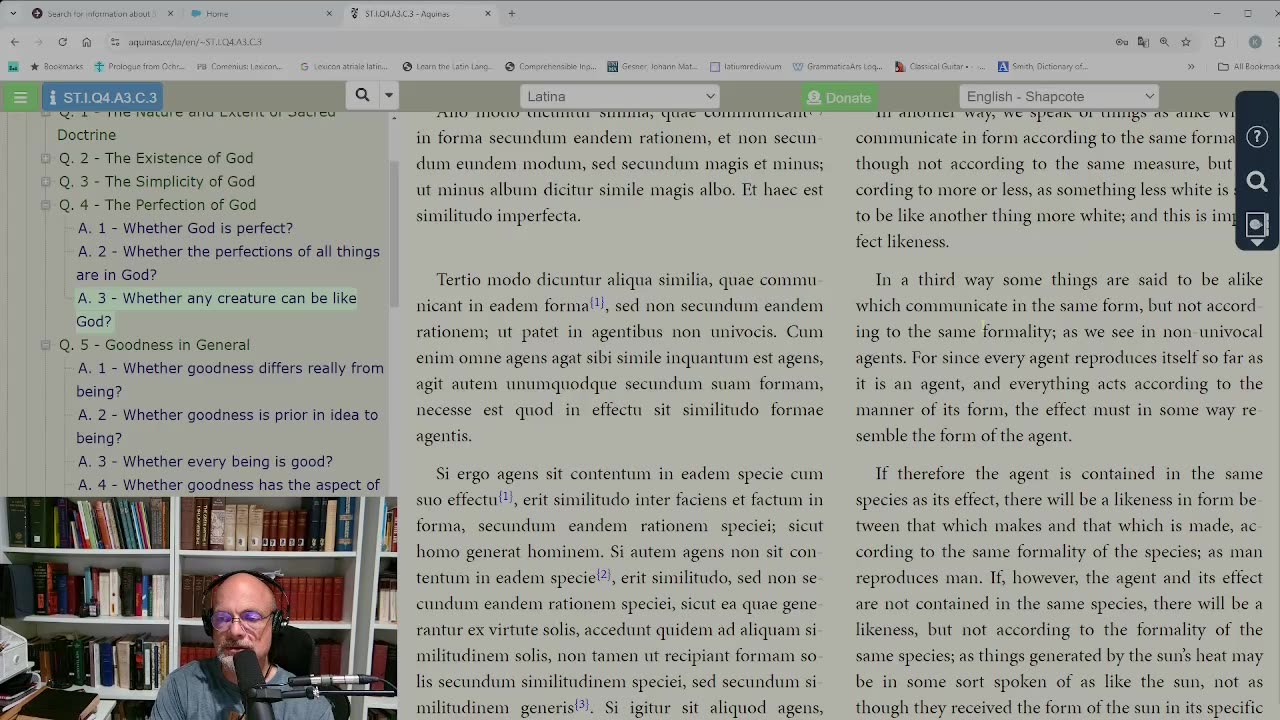This screenshot has width=1280, height=720.
Task: Open A. 1 - Whether God is perfect?
Action: pos(185,228)
